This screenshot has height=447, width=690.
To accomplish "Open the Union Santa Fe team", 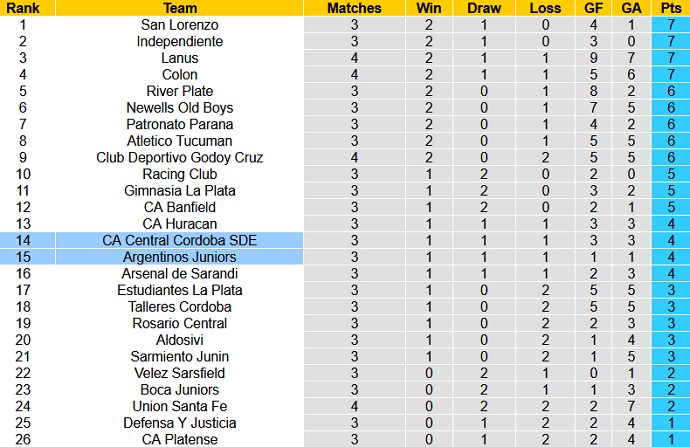I will [180, 406].
